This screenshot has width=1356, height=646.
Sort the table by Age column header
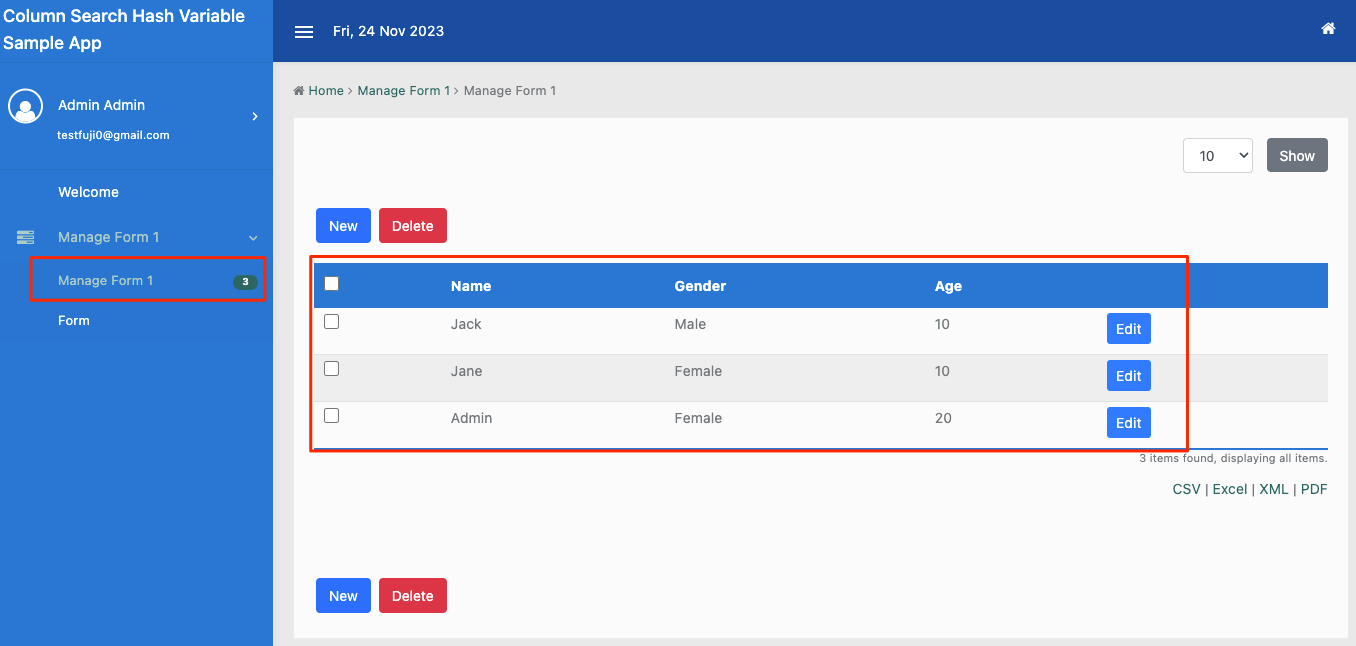(x=948, y=286)
